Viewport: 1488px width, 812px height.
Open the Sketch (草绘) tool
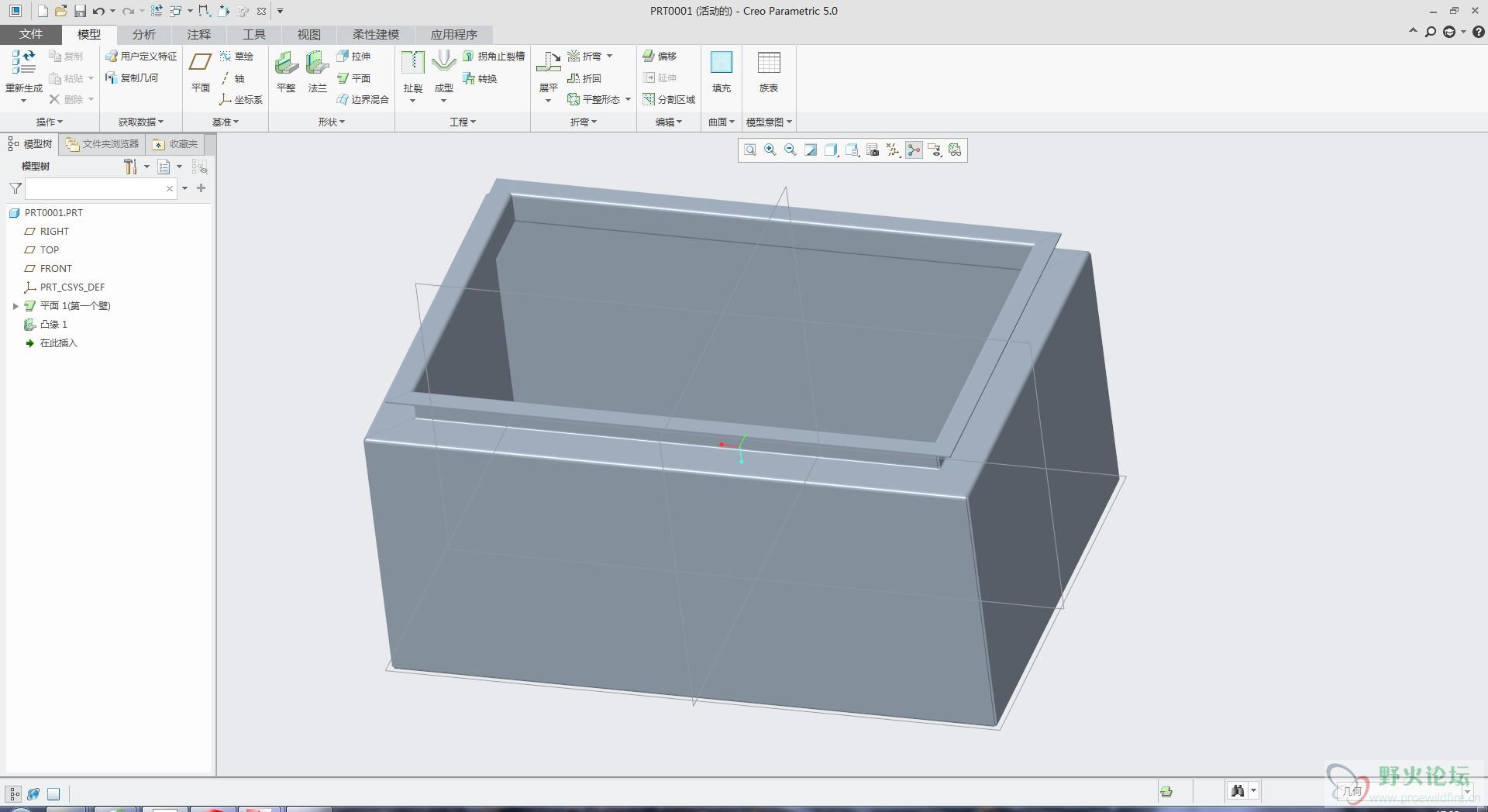(x=236, y=56)
